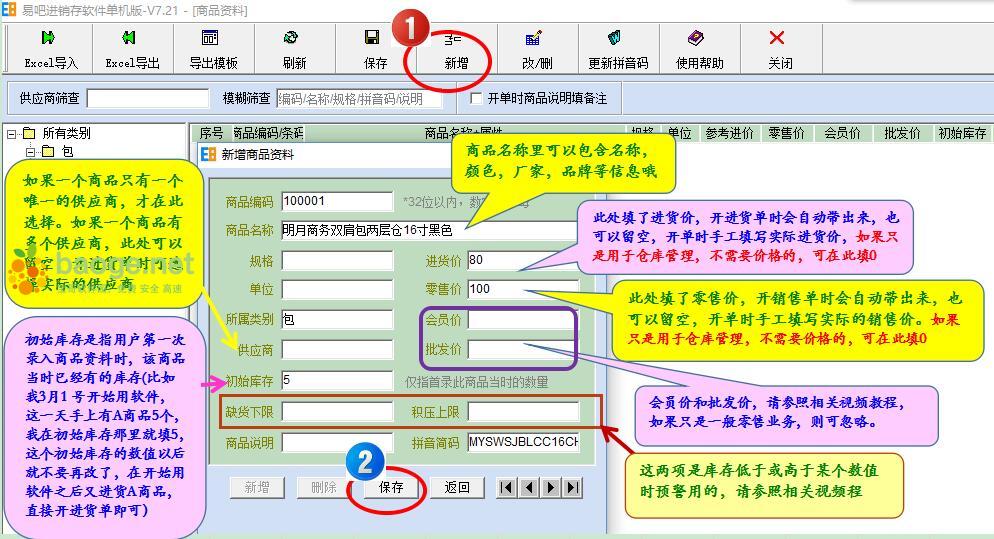This screenshot has height=539, width=994.
Task: Jump to first record navigation arrow
Action: pyautogui.click(x=507, y=487)
